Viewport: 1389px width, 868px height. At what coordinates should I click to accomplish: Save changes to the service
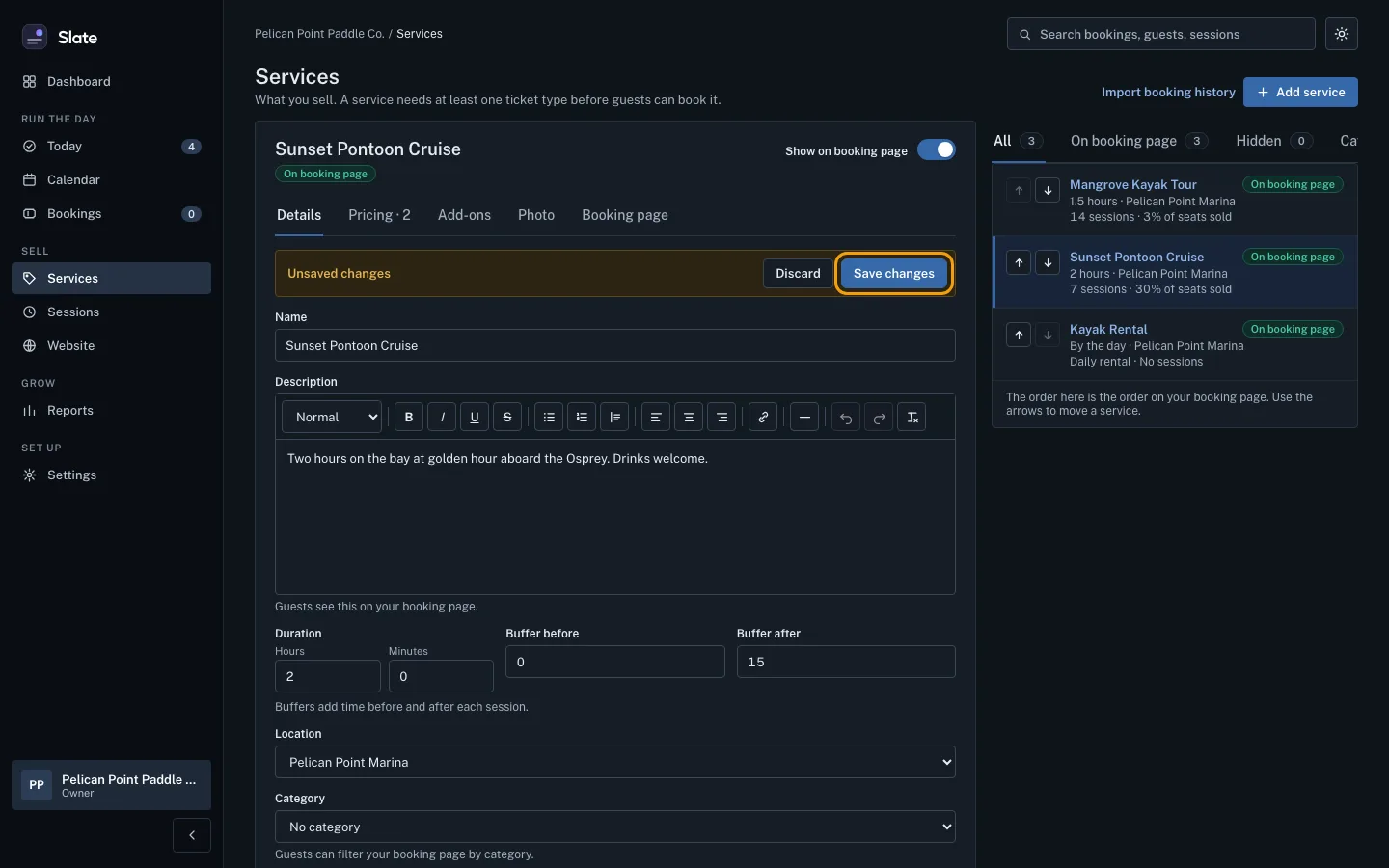pyautogui.click(x=894, y=274)
